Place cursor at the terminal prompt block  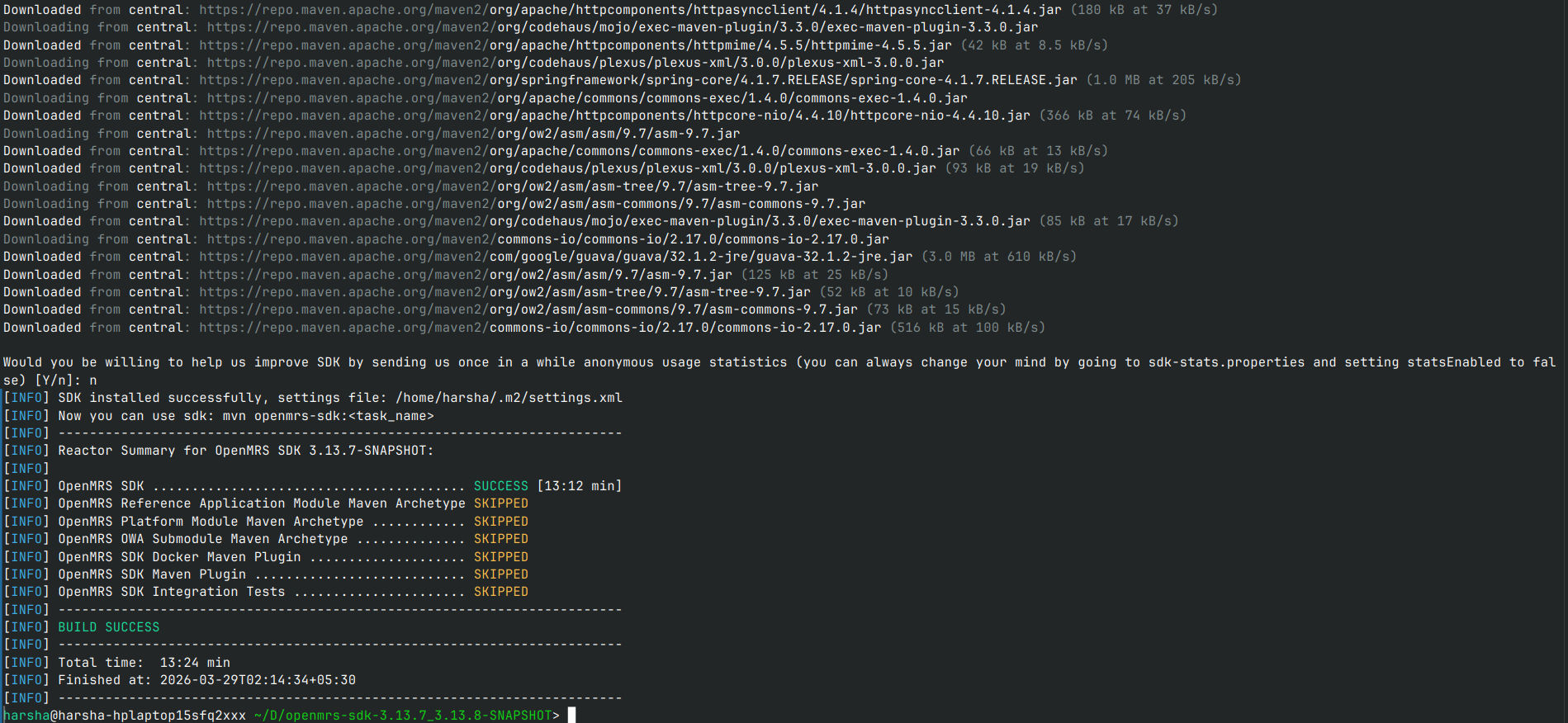coord(571,715)
